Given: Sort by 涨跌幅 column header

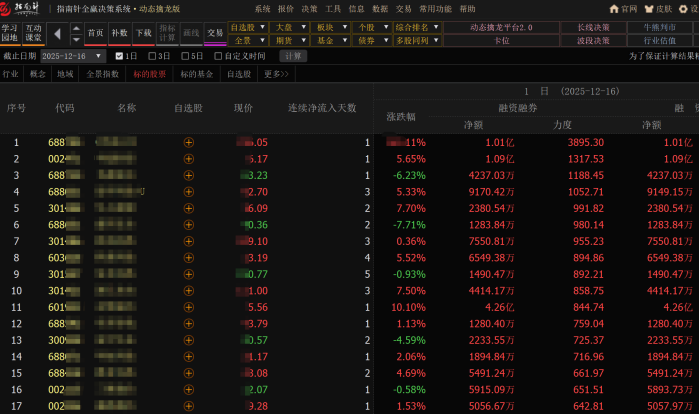Looking at the screenshot, I should 401,117.
